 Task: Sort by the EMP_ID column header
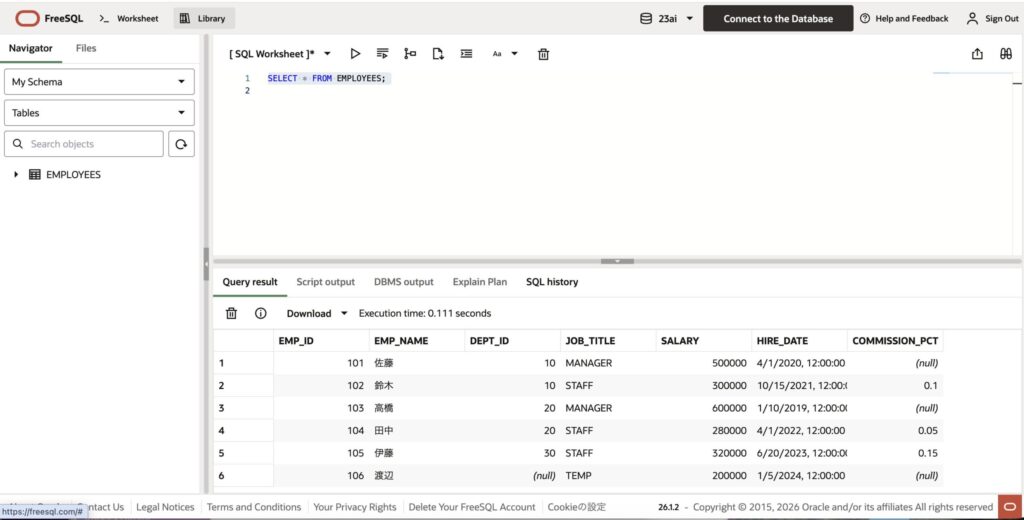coord(321,341)
